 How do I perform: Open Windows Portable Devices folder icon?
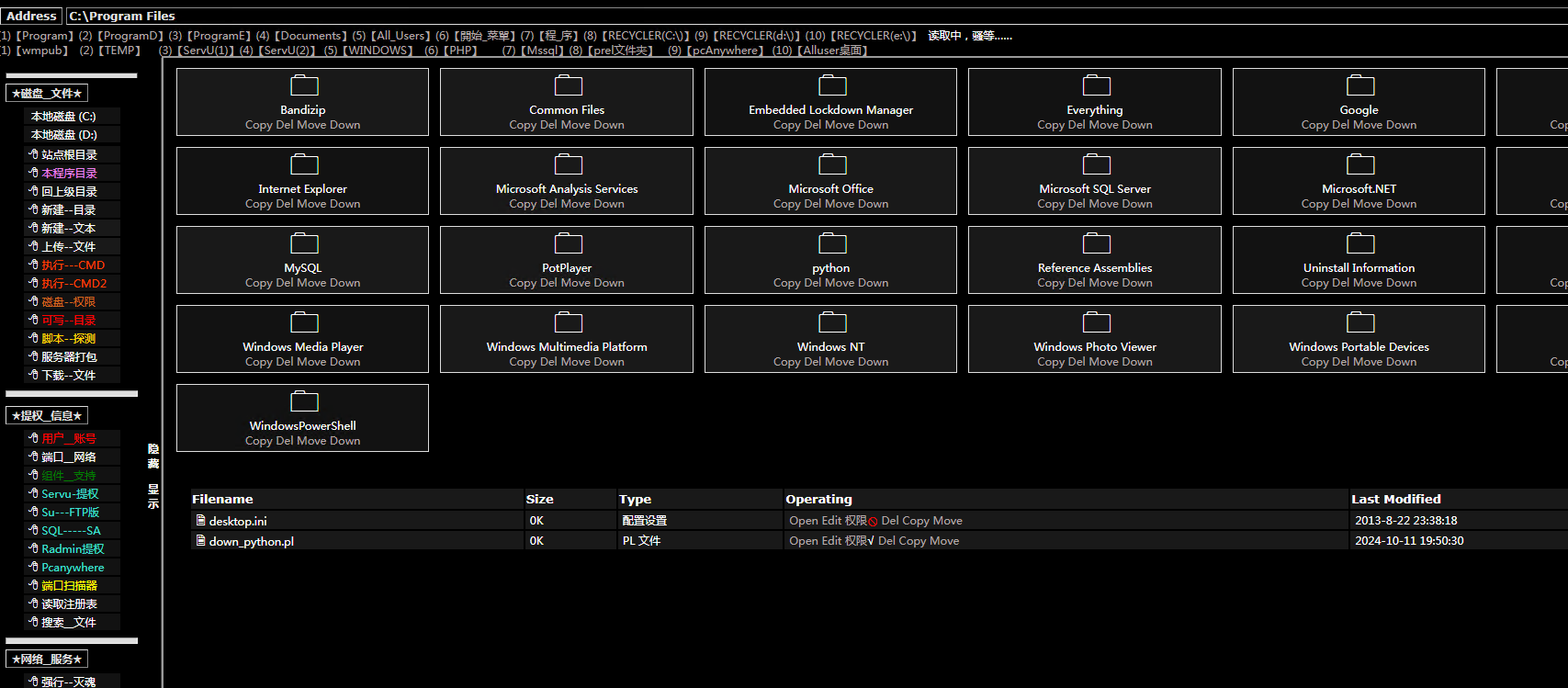pyautogui.click(x=1360, y=323)
